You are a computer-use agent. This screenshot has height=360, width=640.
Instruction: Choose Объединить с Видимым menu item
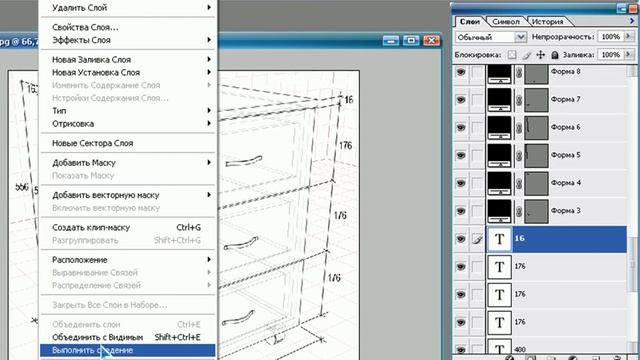pyautogui.click(x=127, y=337)
